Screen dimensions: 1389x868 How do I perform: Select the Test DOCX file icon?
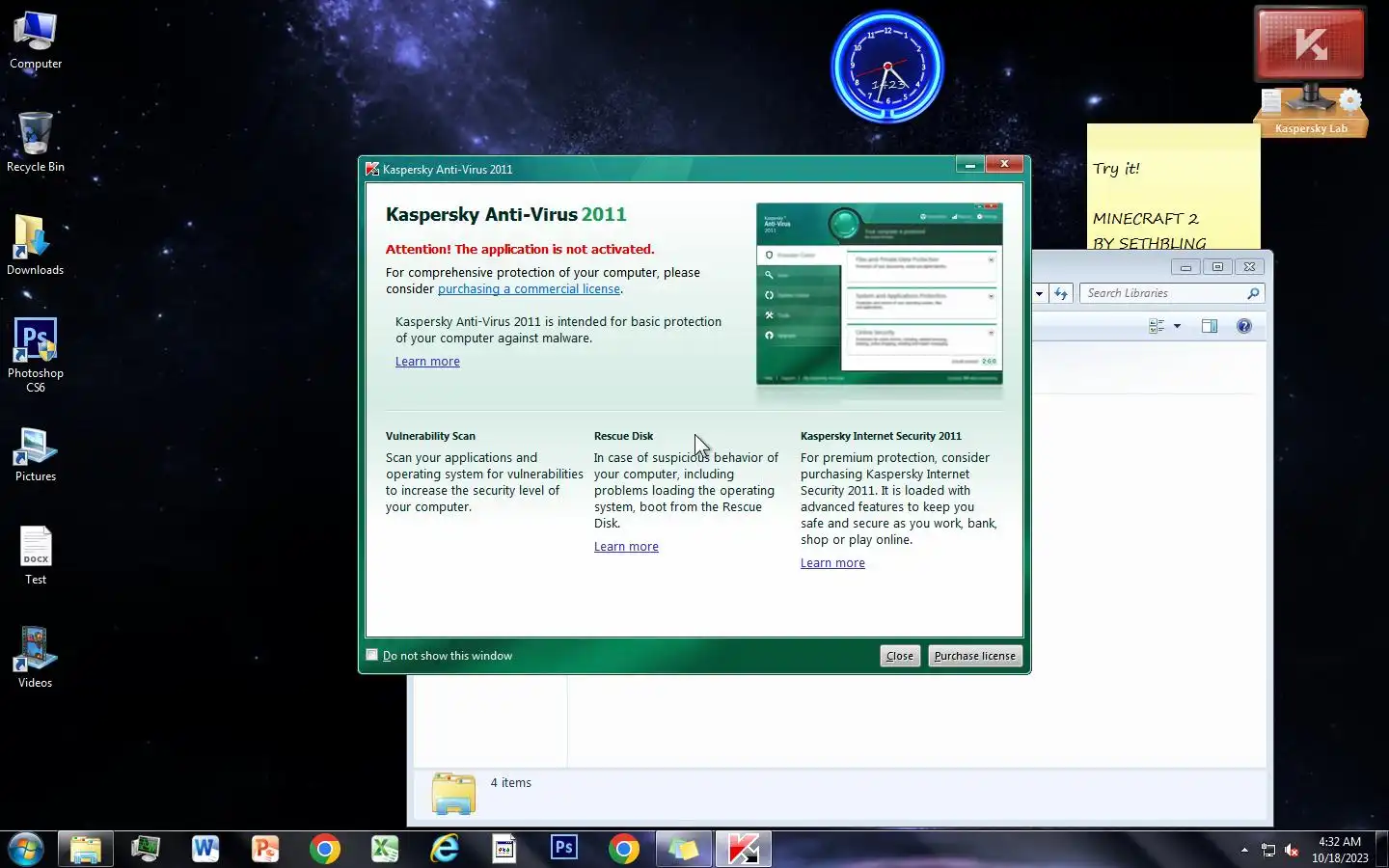tap(36, 556)
